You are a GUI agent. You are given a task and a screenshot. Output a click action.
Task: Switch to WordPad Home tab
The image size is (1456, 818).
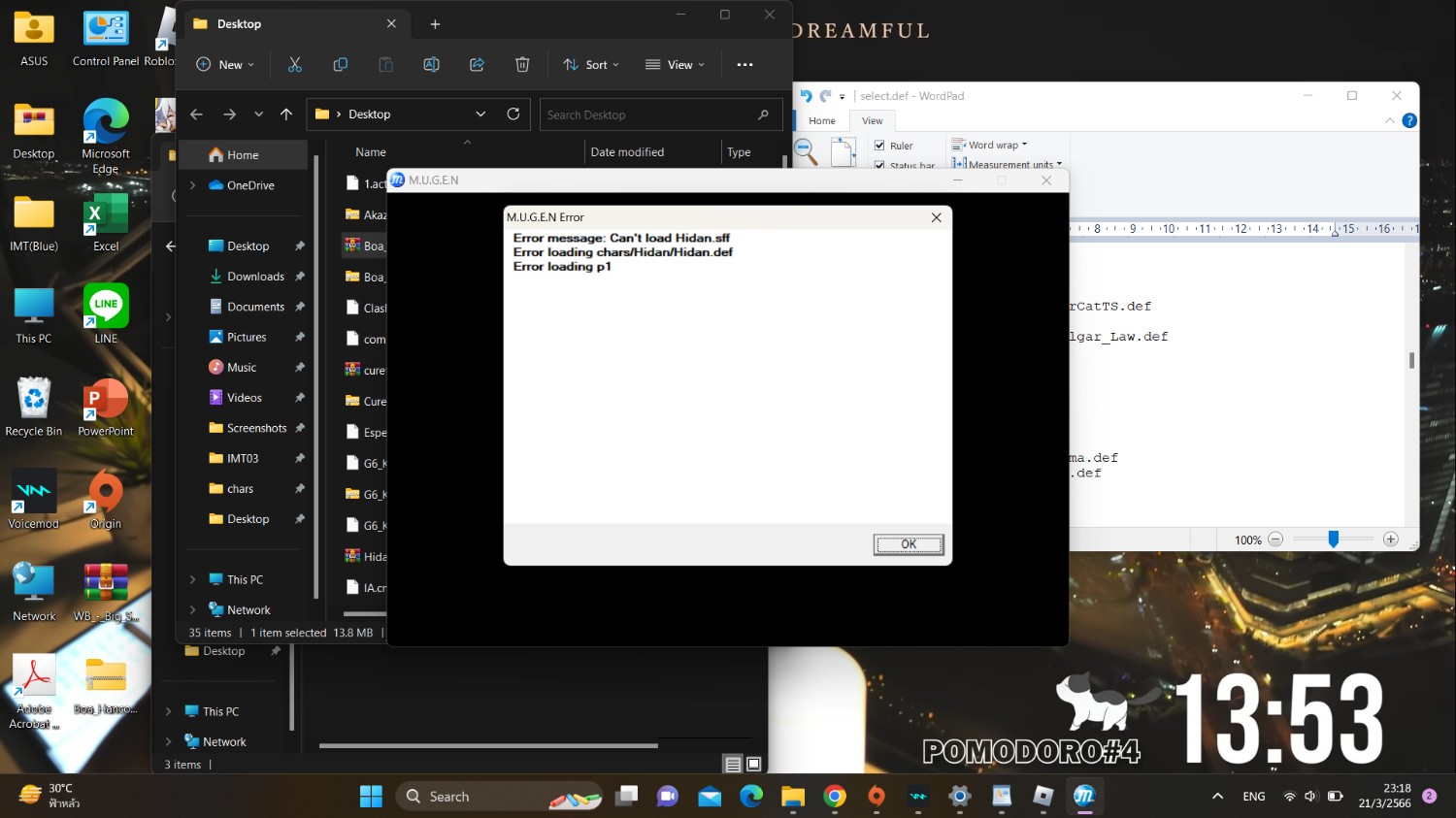[822, 121]
